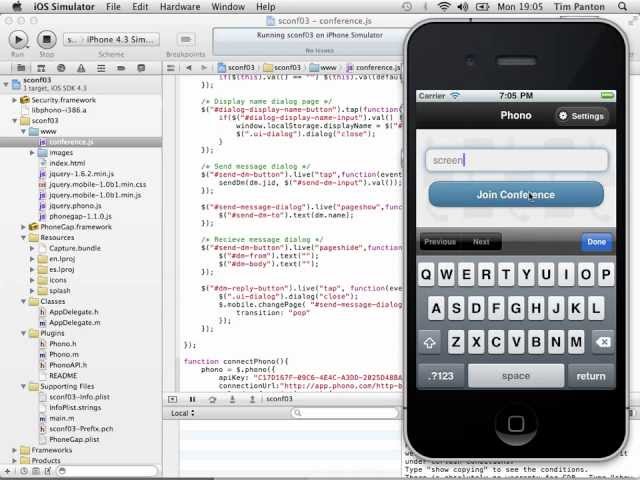Tap the Next field button

coord(481,242)
